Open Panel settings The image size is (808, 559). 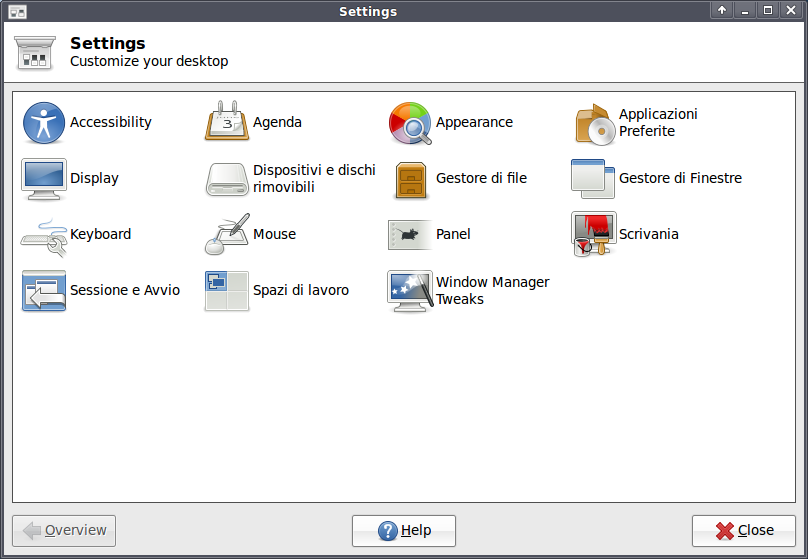410,235
